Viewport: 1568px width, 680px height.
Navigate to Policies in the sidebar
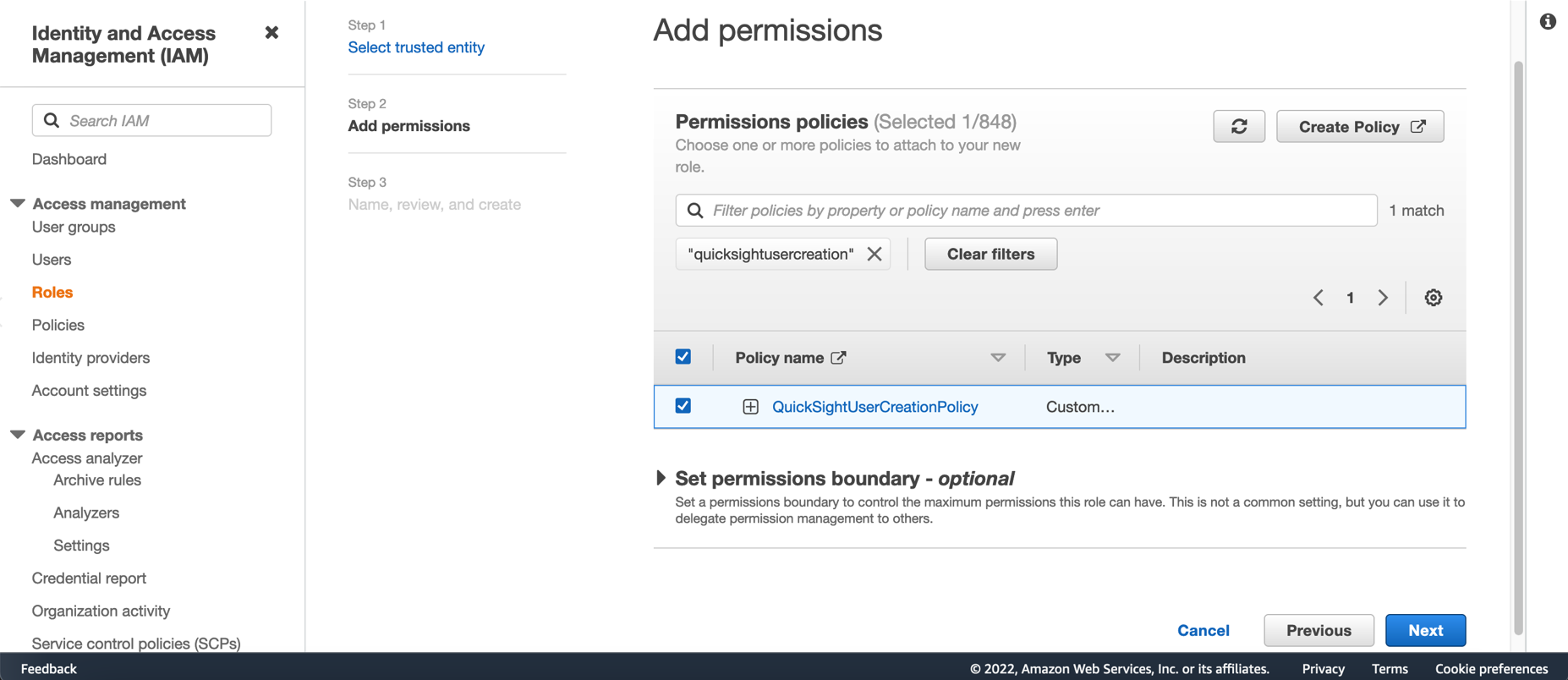coord(58,325)
